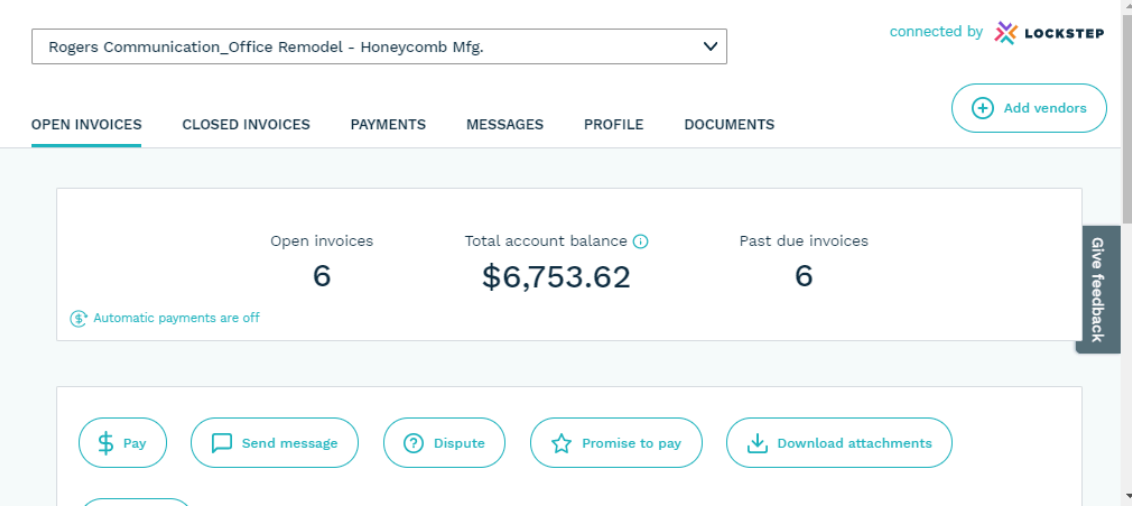Screen dimensions: 1132x508
Task: Click the plus icon on Add vendors
Action: pos(983,108)
